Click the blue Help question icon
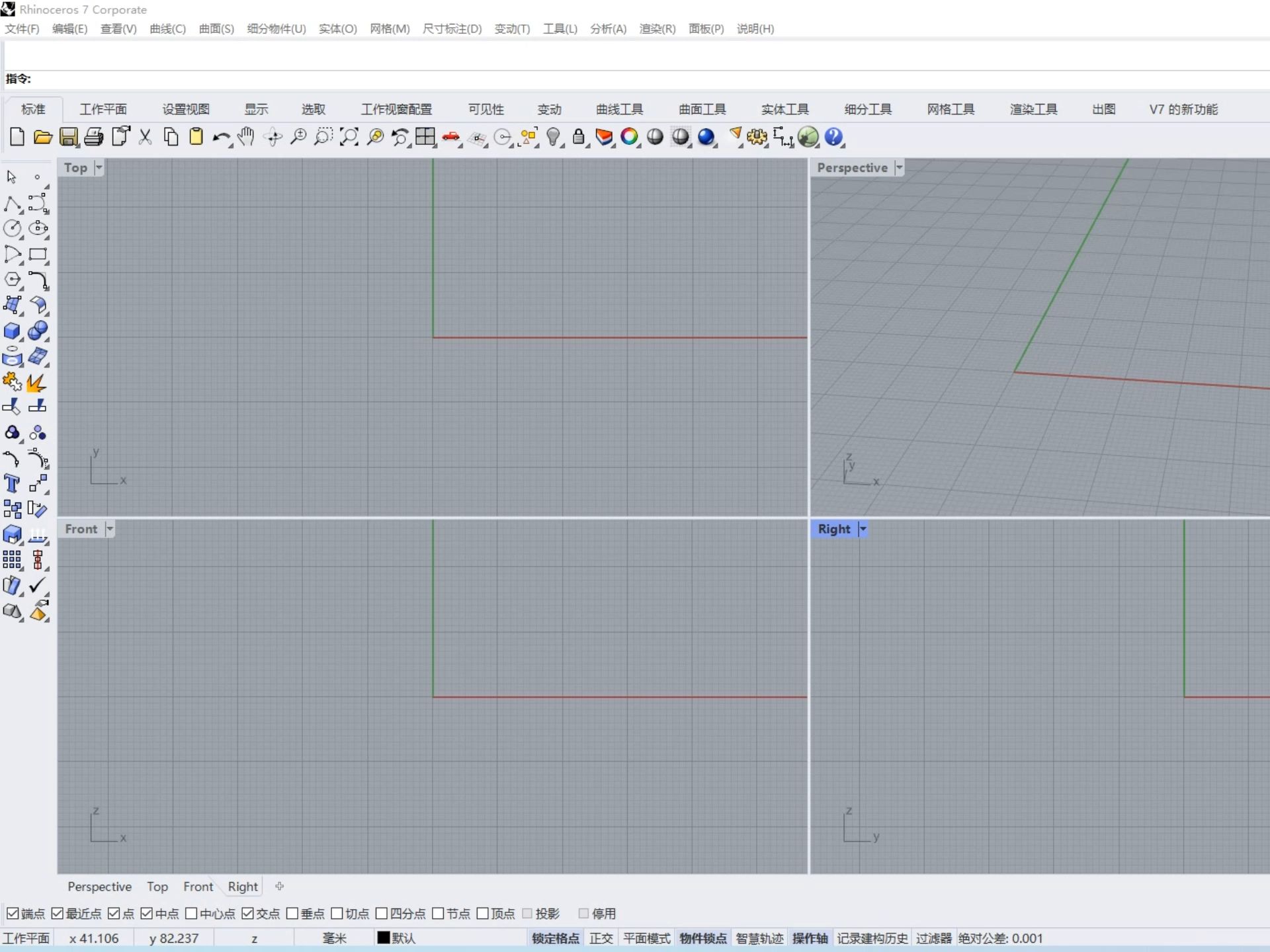 tap(834, 137)
